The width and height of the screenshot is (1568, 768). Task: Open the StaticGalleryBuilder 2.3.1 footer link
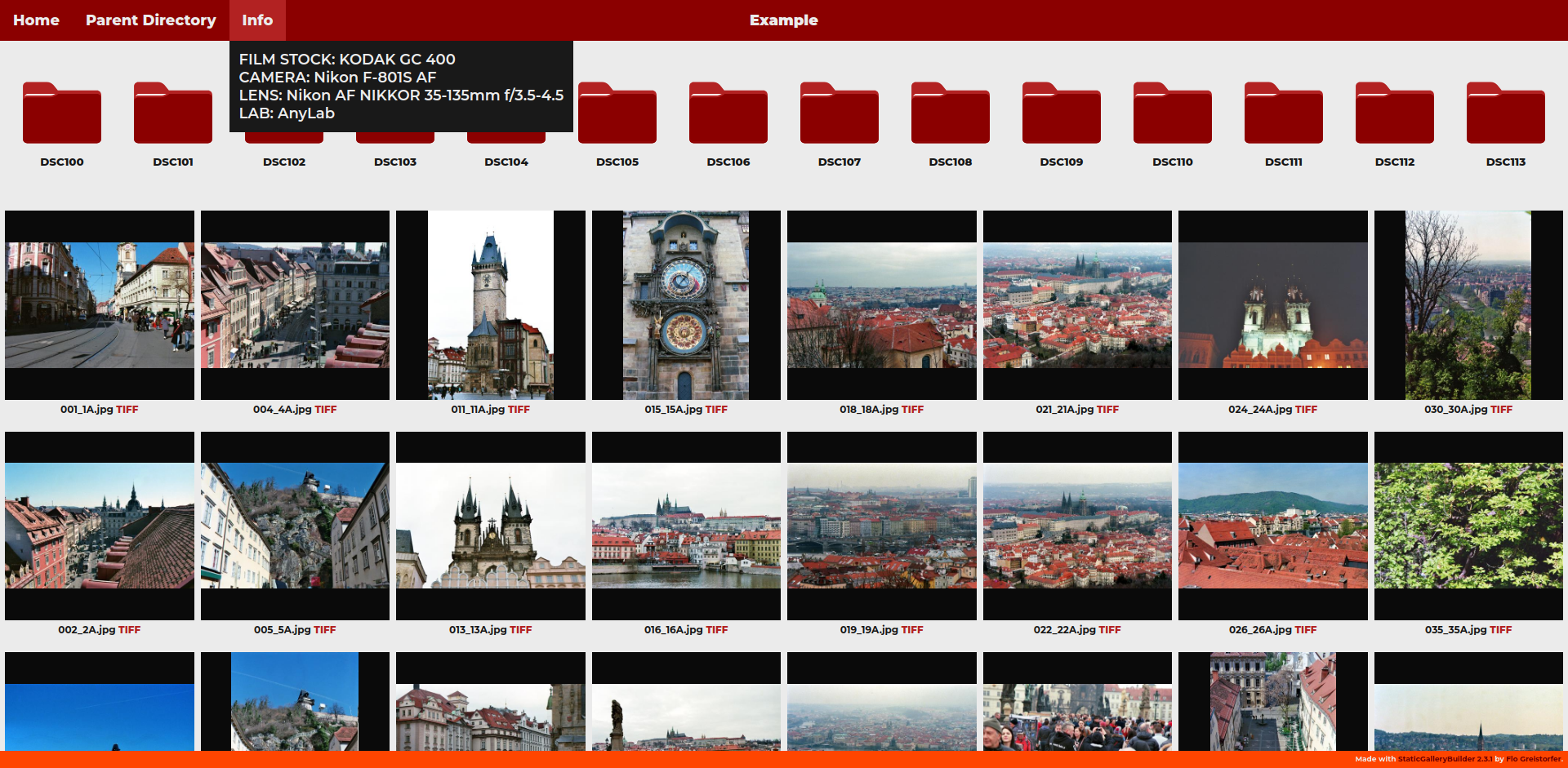[1445, 759]
